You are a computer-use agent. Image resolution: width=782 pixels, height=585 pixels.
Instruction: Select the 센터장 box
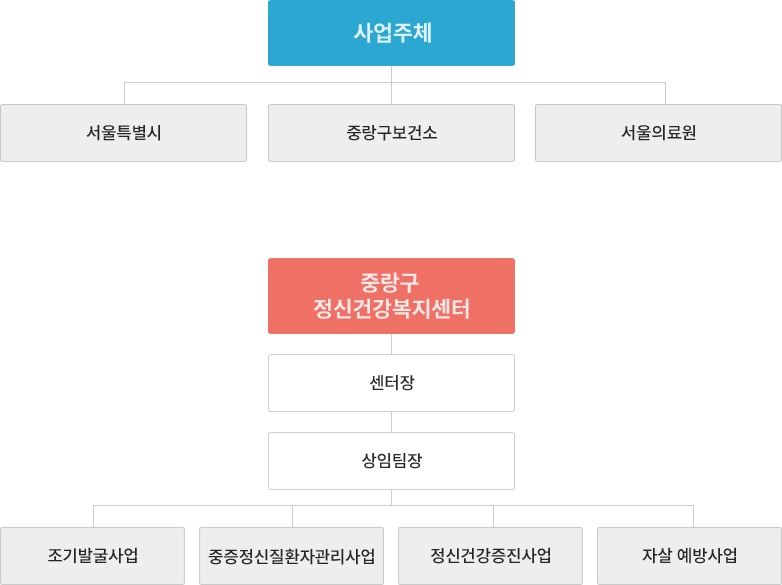391,383
